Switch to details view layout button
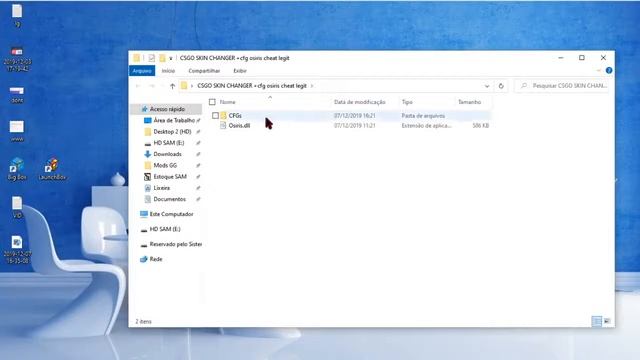 (x=597, y=321)
